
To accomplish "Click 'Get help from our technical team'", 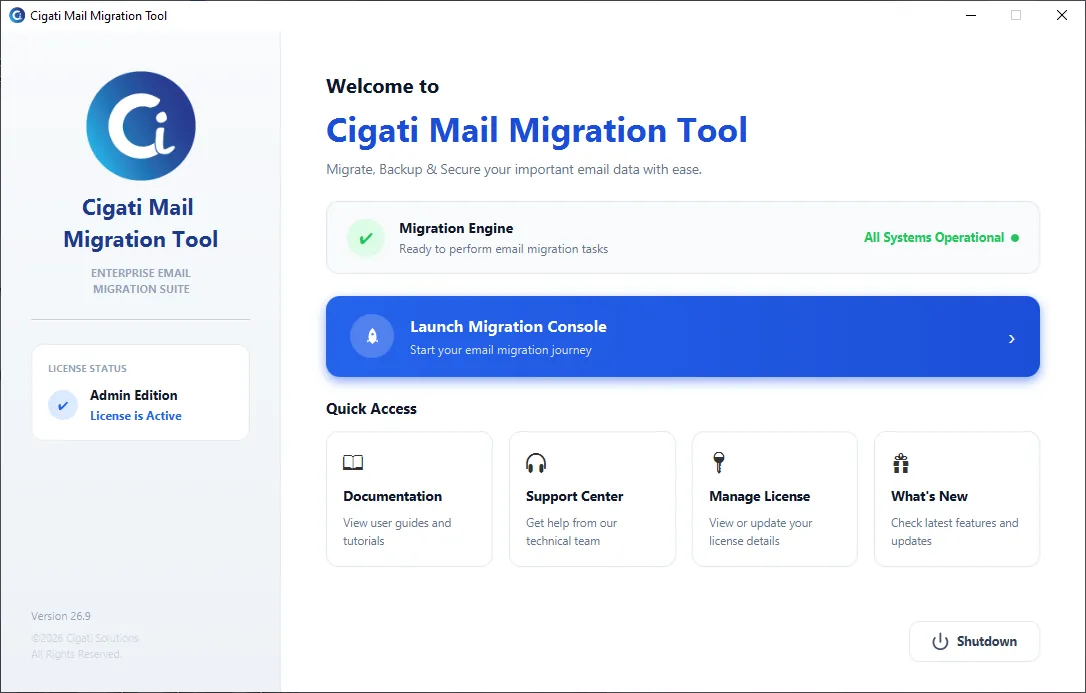I will [571, 532].
